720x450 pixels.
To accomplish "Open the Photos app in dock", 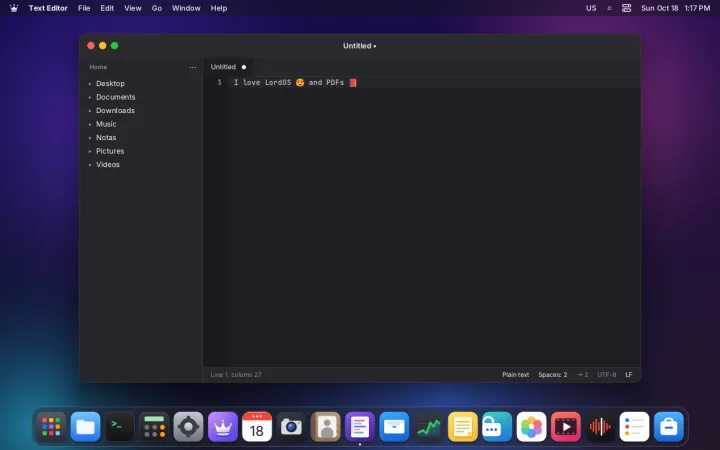I will tap(531, 427).
